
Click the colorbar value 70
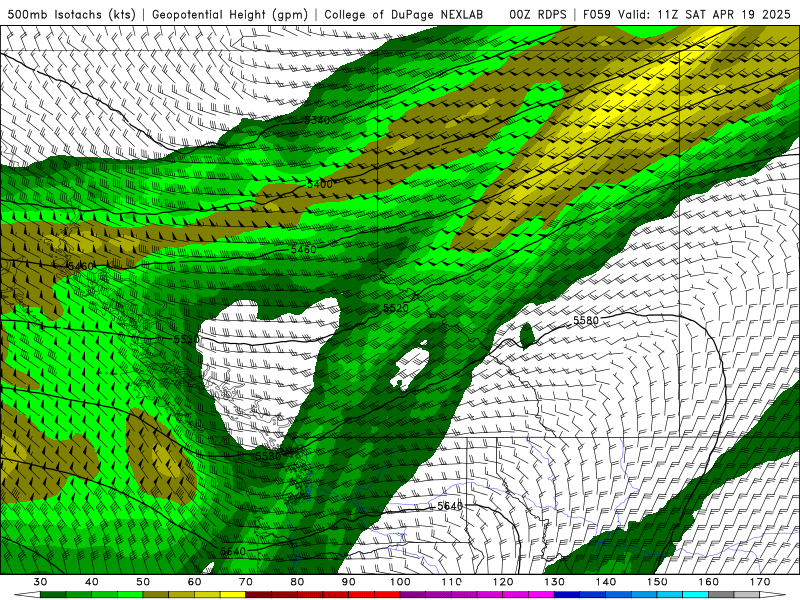245,582
